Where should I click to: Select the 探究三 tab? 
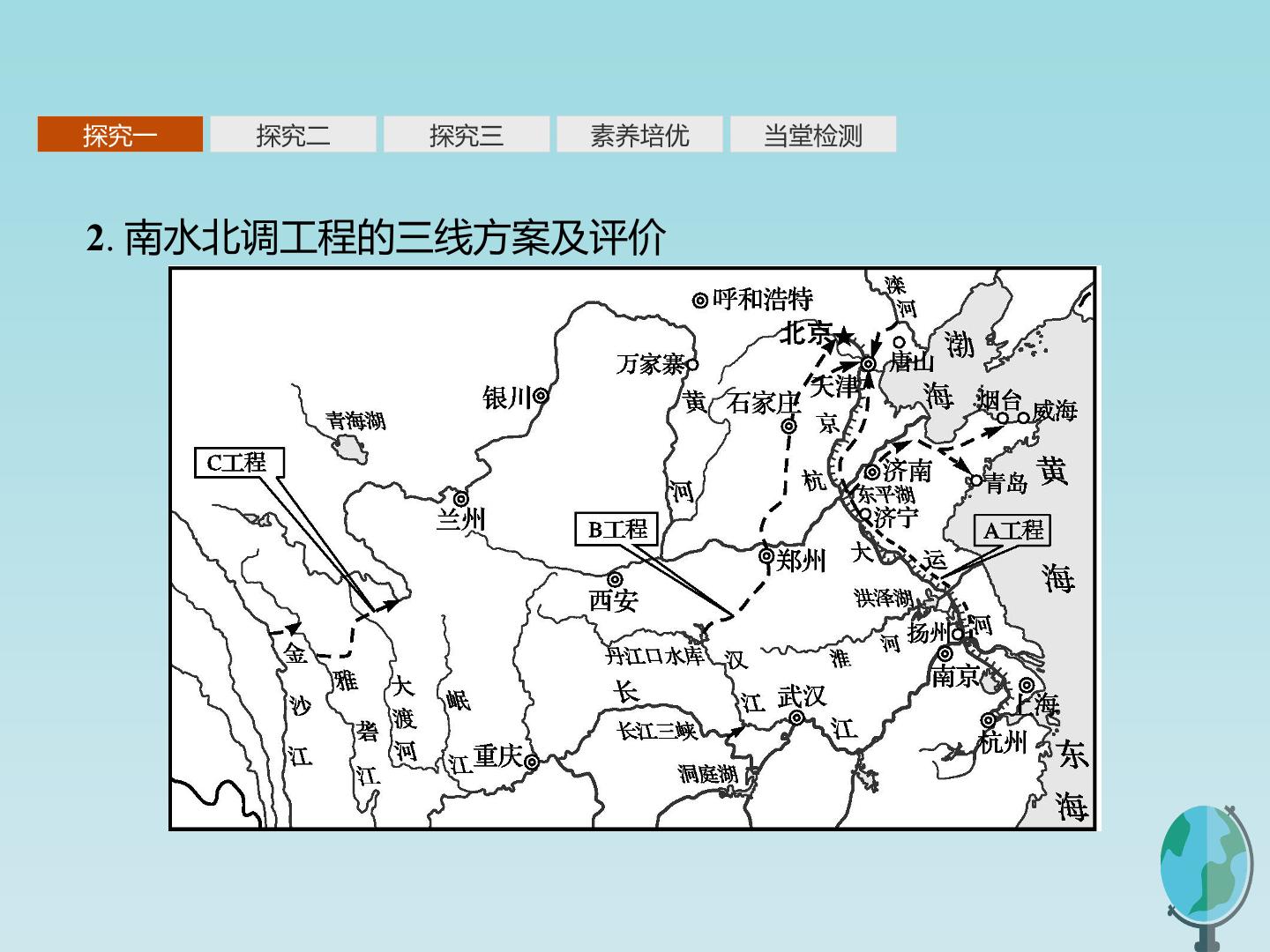point(467,134)
